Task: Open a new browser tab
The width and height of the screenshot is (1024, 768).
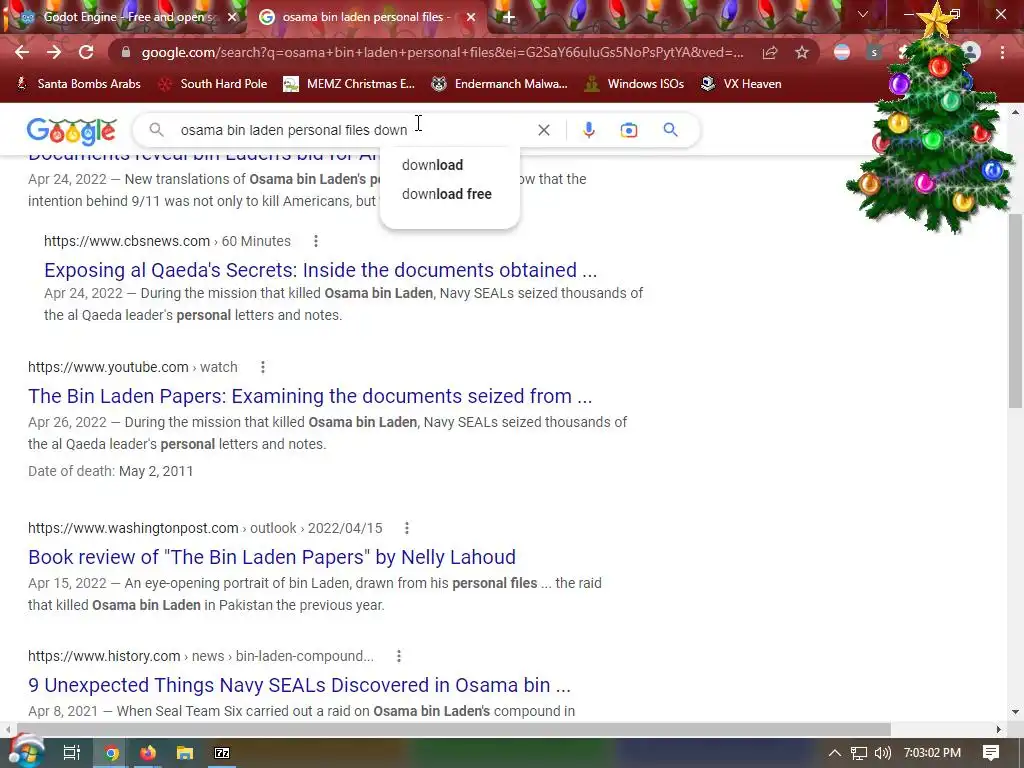Action: pyautogui.click(x=509, y=17)
